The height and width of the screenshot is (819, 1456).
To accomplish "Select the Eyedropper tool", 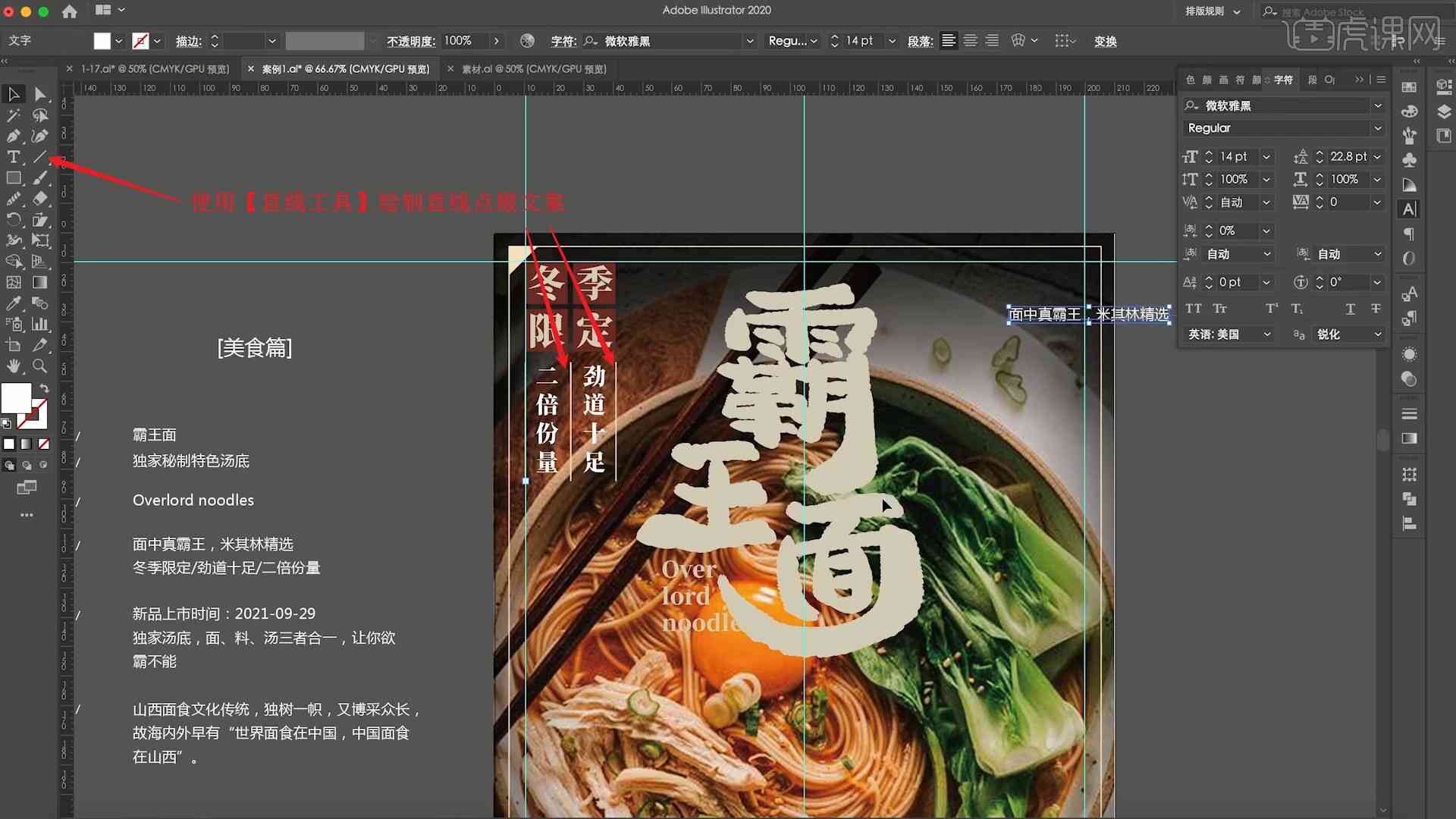I will [x=14, y=303].
